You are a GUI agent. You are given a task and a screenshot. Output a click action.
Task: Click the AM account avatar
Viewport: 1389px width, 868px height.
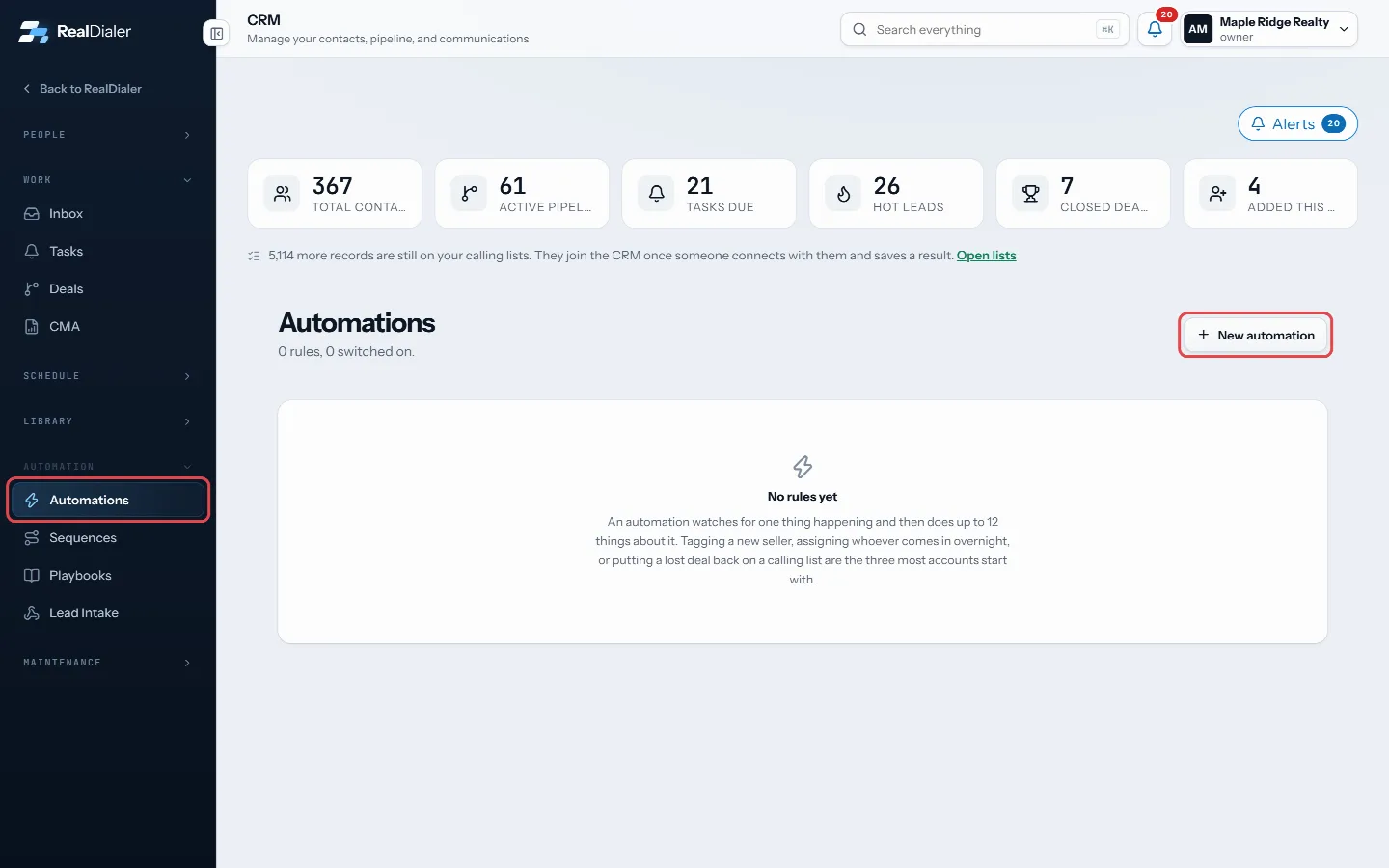click(1198, 29)
